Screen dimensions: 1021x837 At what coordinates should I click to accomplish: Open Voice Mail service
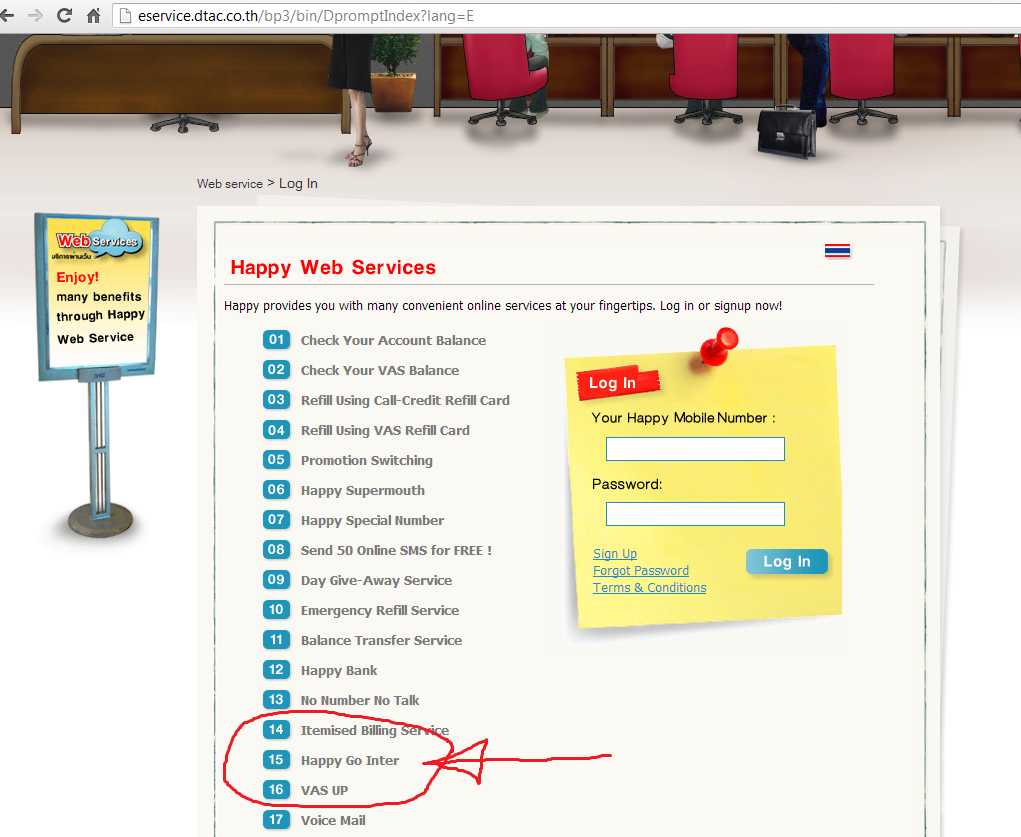(333, 820)
